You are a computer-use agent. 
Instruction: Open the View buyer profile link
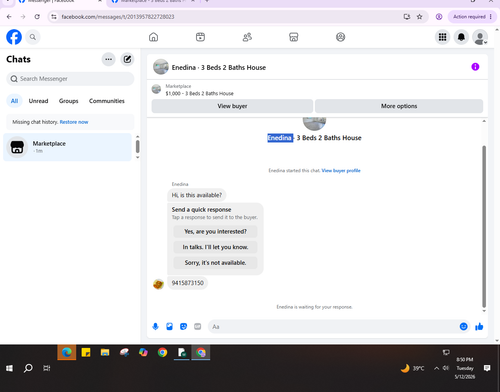(x=341, y=171)
